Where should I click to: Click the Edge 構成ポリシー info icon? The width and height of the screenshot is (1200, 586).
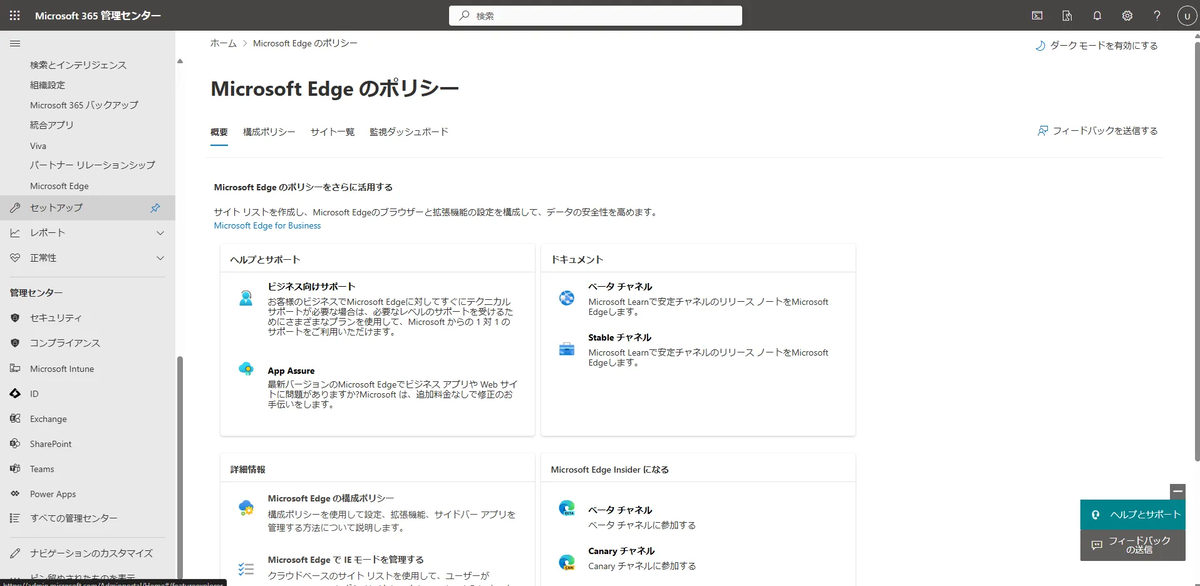(246, 508)
